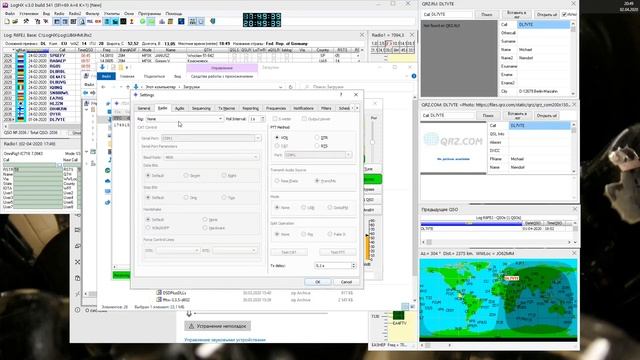Click the OneDrive cloud icon in Explorer sidebar
Viewport: 640px width, 360px height.
point(108,181)
